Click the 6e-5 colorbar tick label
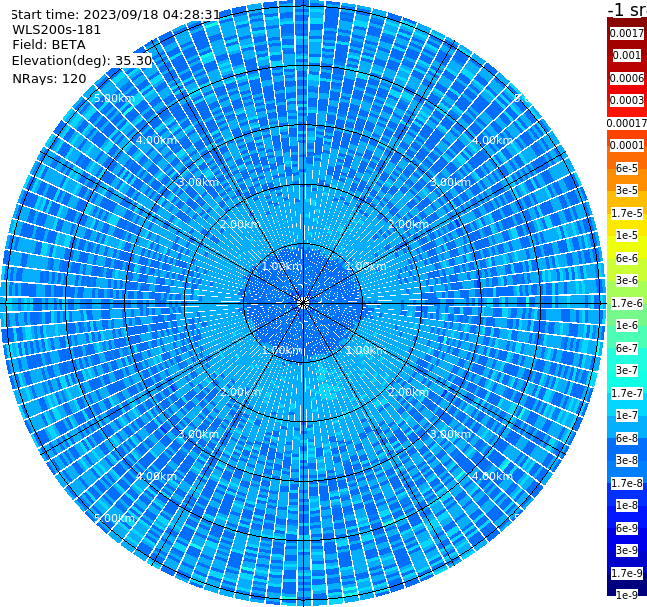The width and height of the screenshot is (647, 607). click(x=627, y=168)
